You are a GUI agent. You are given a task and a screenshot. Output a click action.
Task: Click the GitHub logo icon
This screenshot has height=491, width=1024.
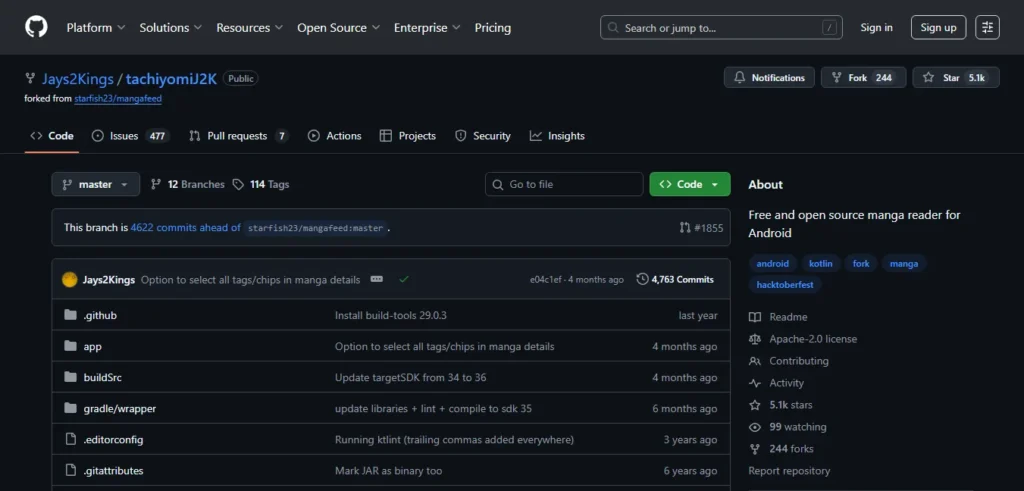point(36,28)
